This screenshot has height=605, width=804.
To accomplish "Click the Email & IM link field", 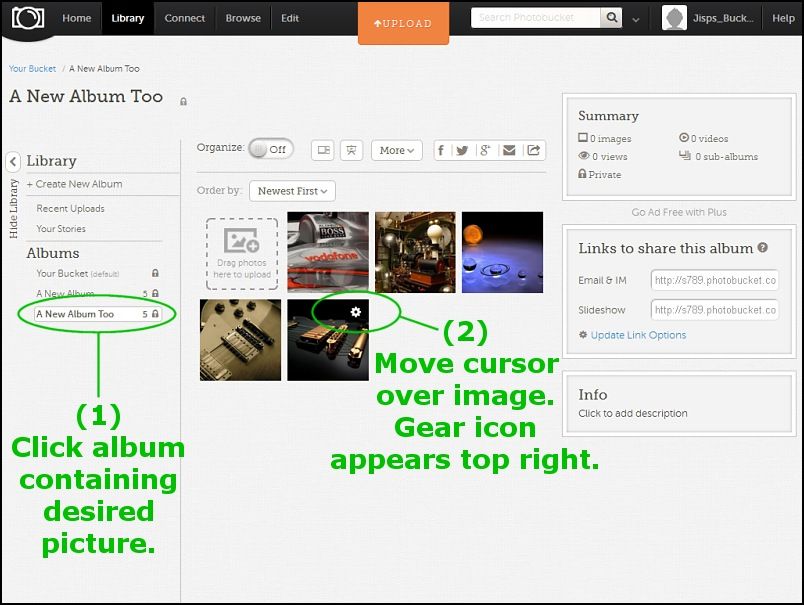I will coord(714,281).
